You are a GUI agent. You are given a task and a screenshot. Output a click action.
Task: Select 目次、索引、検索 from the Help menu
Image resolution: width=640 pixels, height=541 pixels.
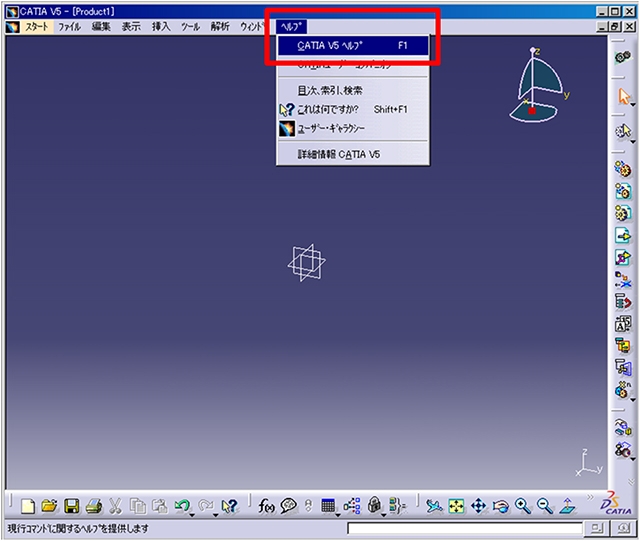353,90
